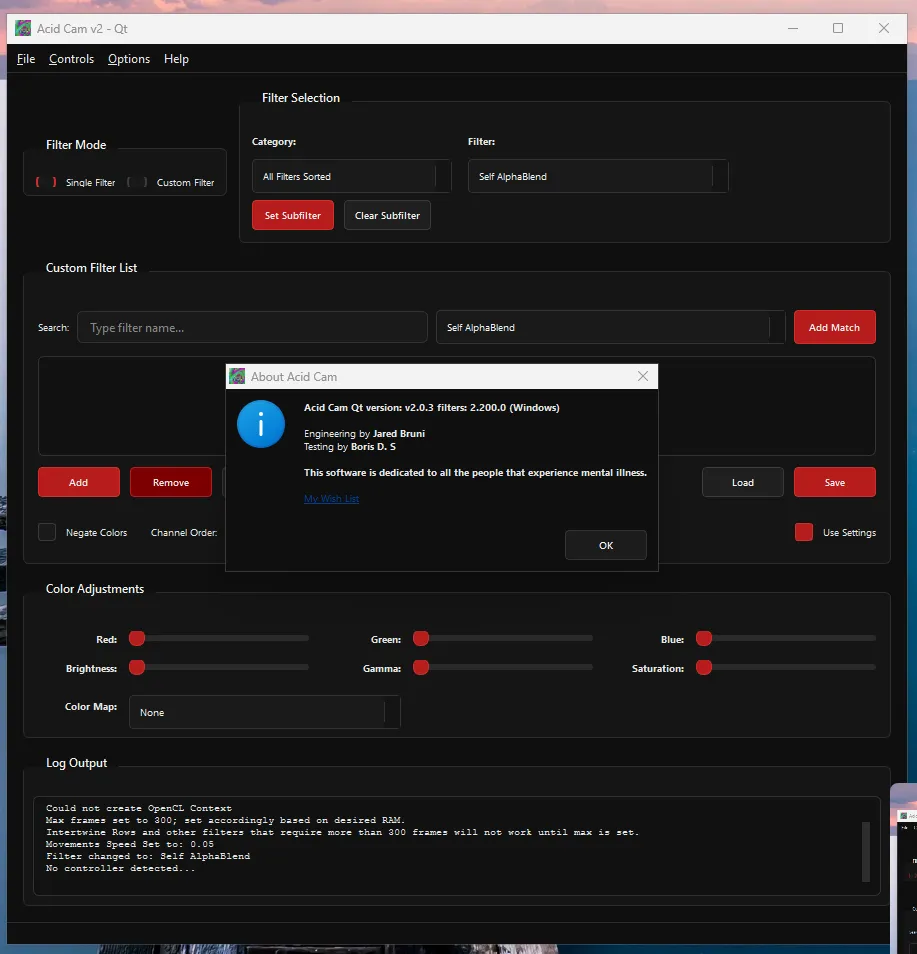Click the Brightness slider handle

coord(137,667)
